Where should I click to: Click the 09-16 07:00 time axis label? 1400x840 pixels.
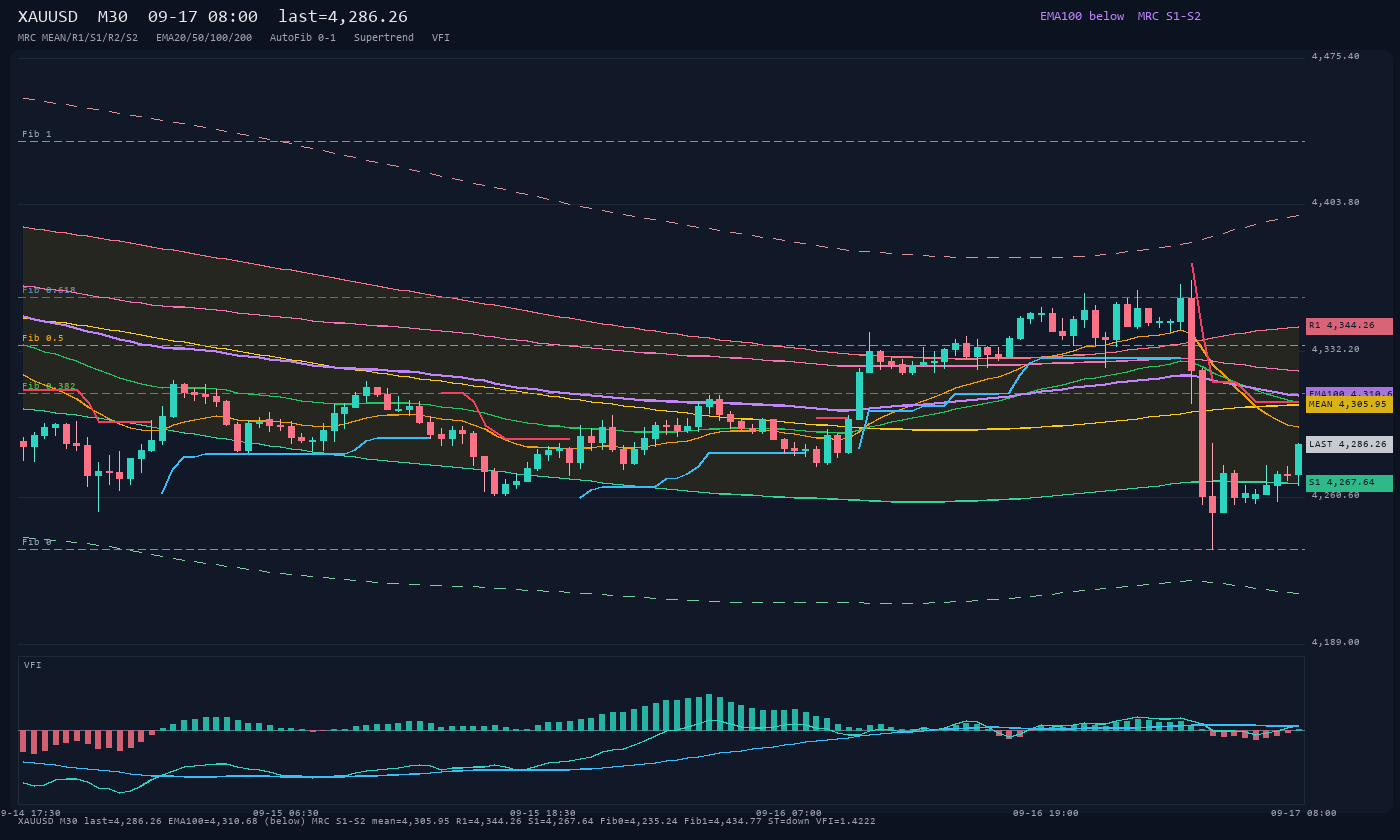(x=789, y=813)
